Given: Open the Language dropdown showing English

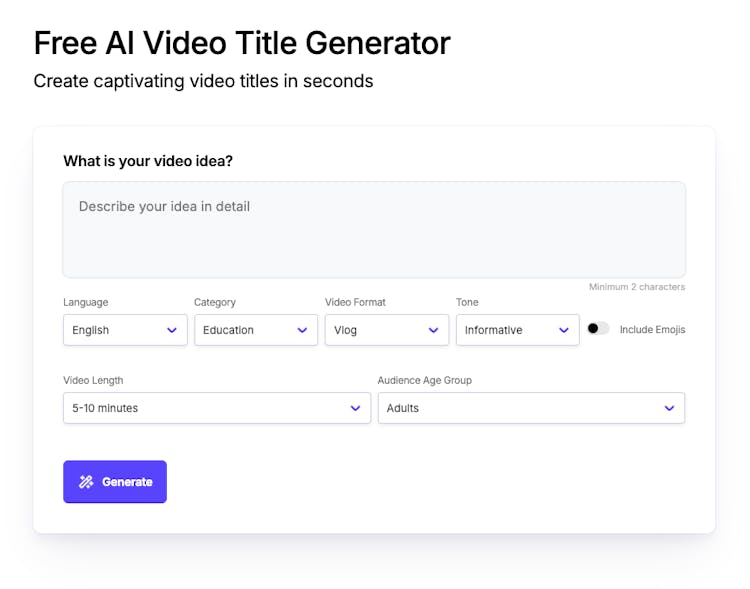Looking at the screenshot, I should 115,330.
